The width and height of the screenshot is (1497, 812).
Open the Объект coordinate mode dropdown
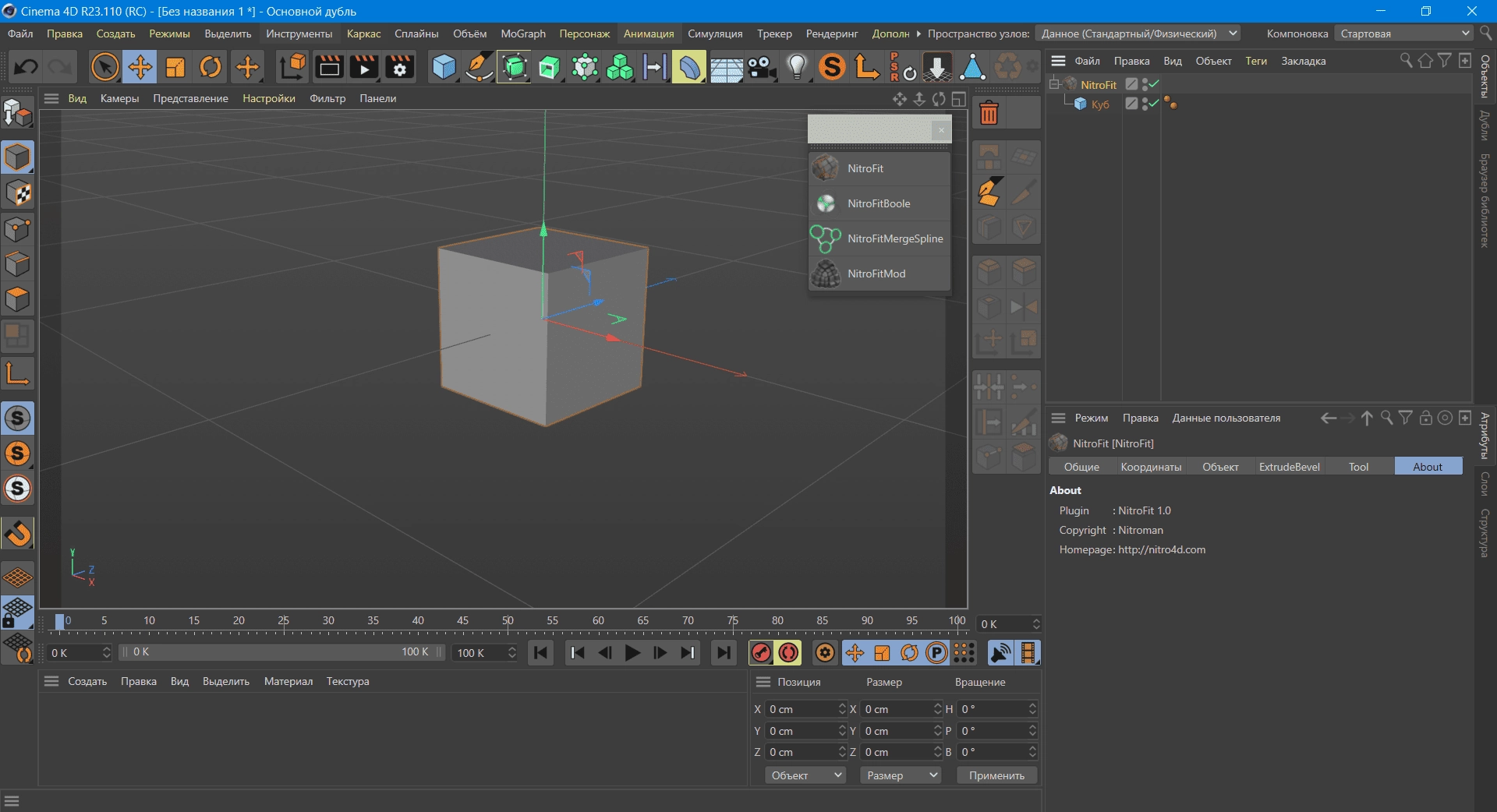point(805,775)
